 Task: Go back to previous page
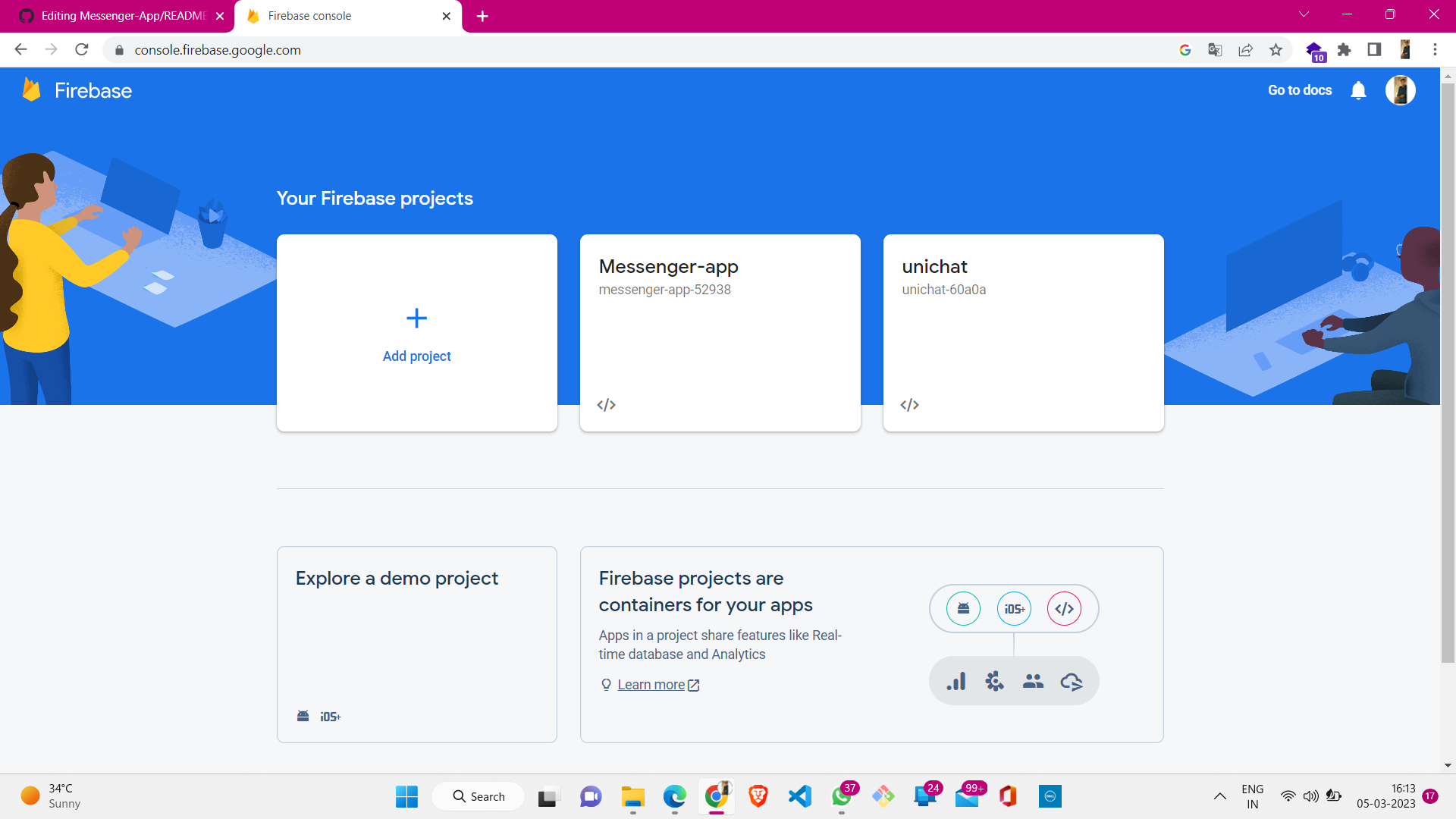coord(20,49)
